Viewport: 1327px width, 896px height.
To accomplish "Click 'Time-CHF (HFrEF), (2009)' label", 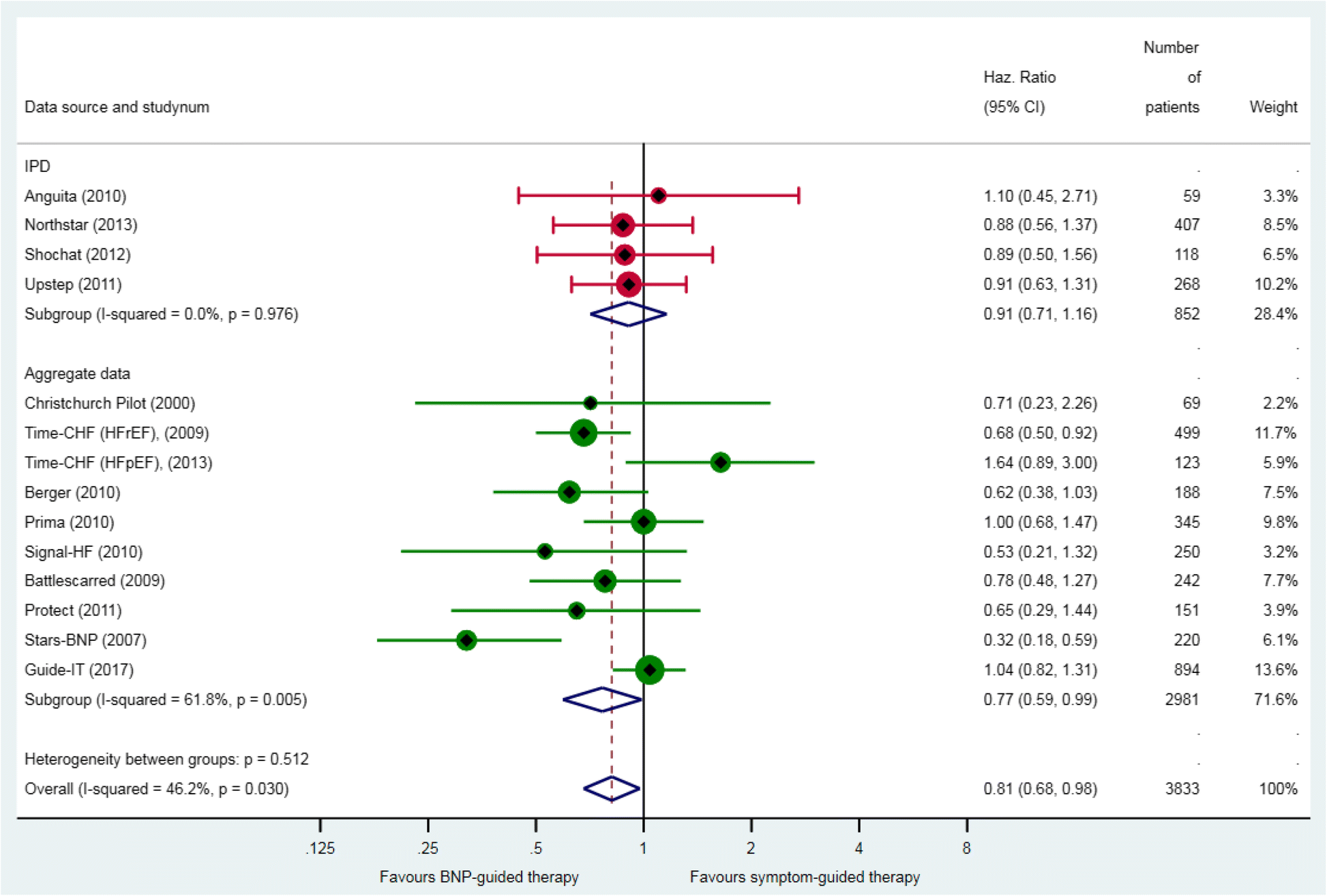I will [117, 433].
